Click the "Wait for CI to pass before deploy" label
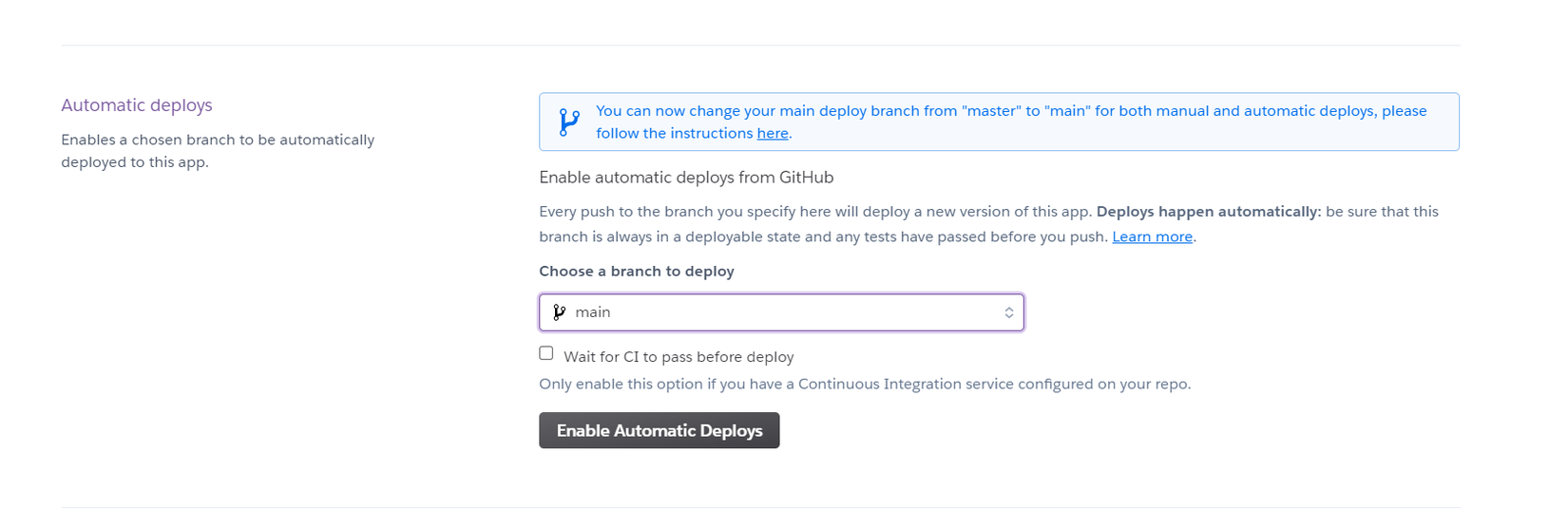Viewport: 1568px width, 527px height. pos(679,357)
